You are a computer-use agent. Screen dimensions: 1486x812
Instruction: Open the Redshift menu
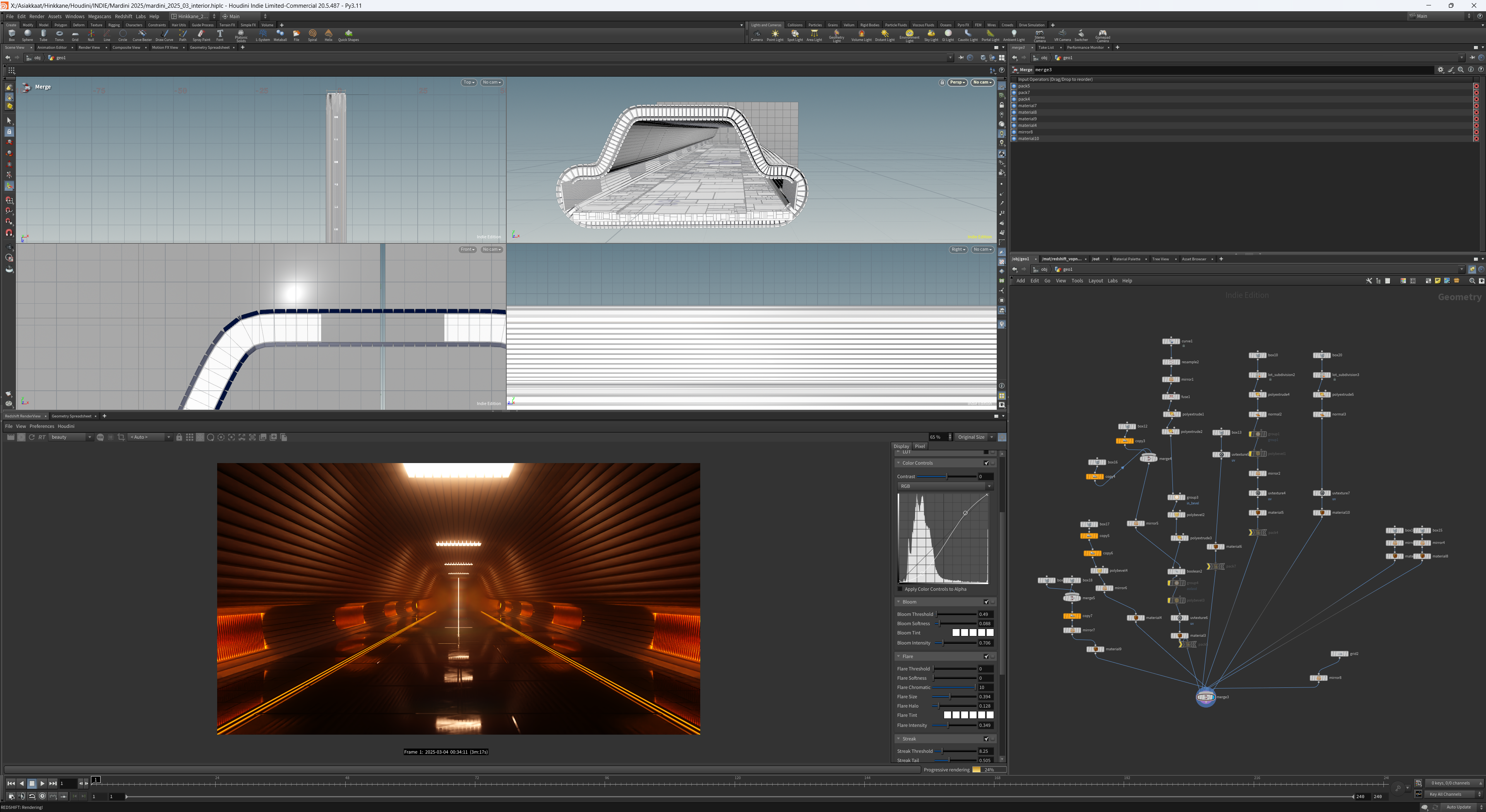tap(123, 16)
